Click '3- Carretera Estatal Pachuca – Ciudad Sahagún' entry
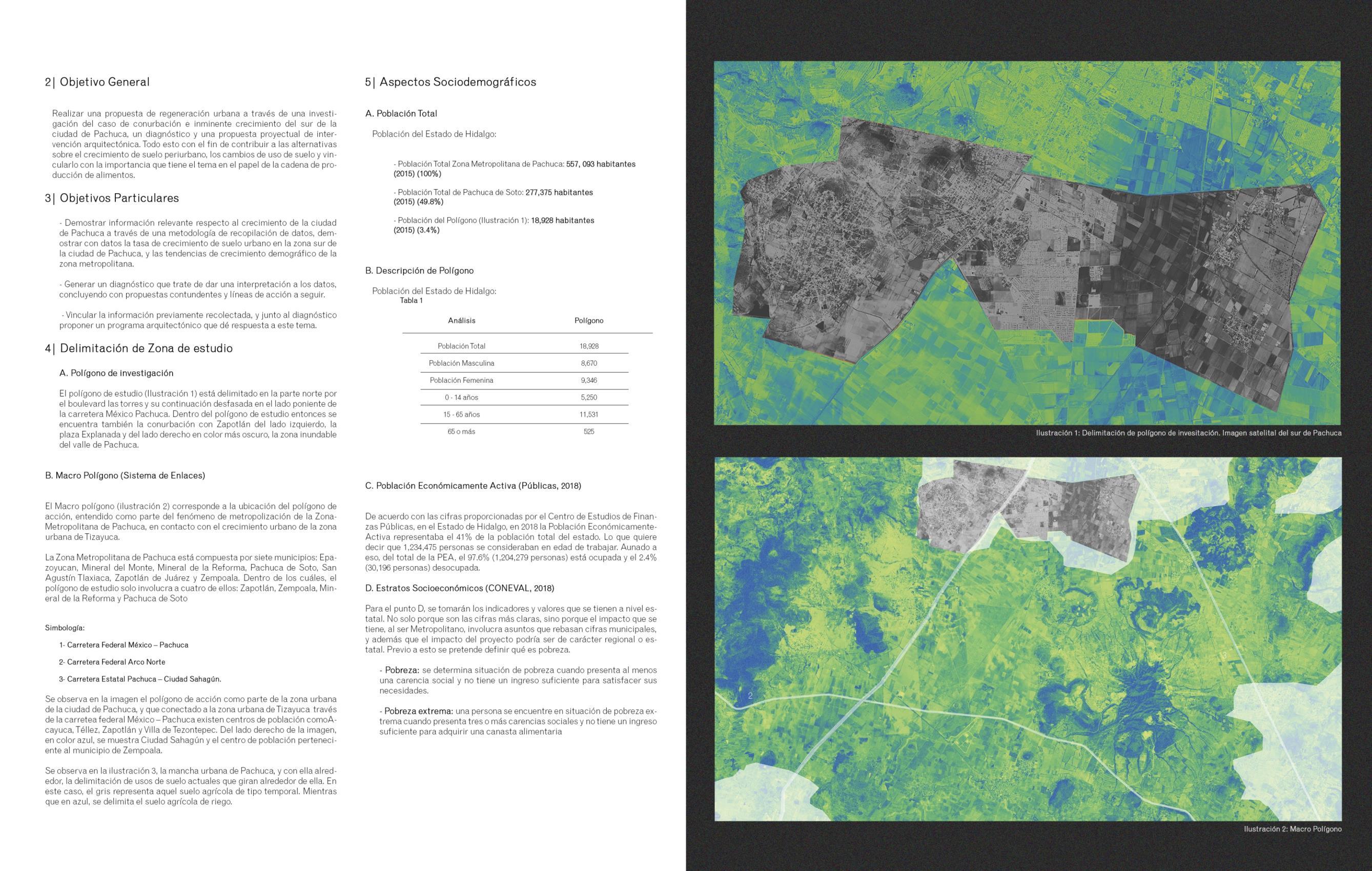 click(140, 679)
